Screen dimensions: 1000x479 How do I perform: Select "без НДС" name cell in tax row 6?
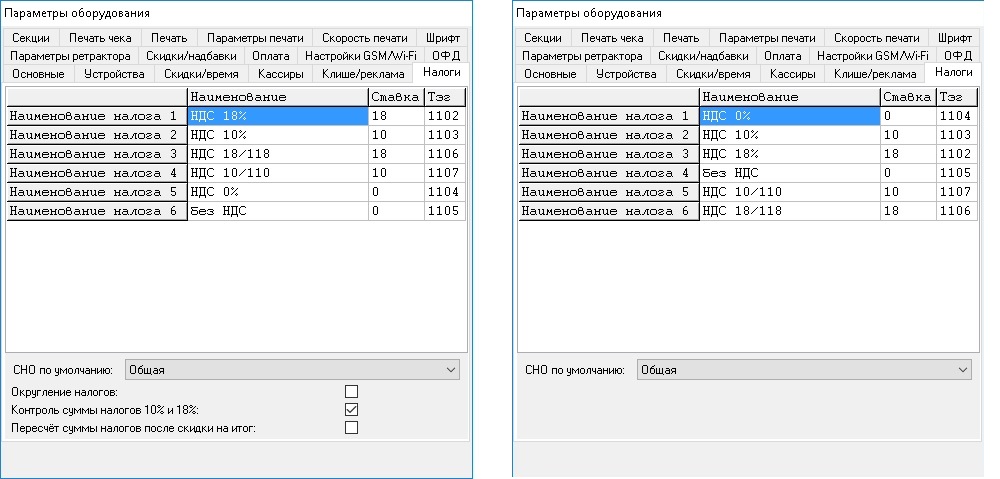pyautogui.click(x=277, y=211)
